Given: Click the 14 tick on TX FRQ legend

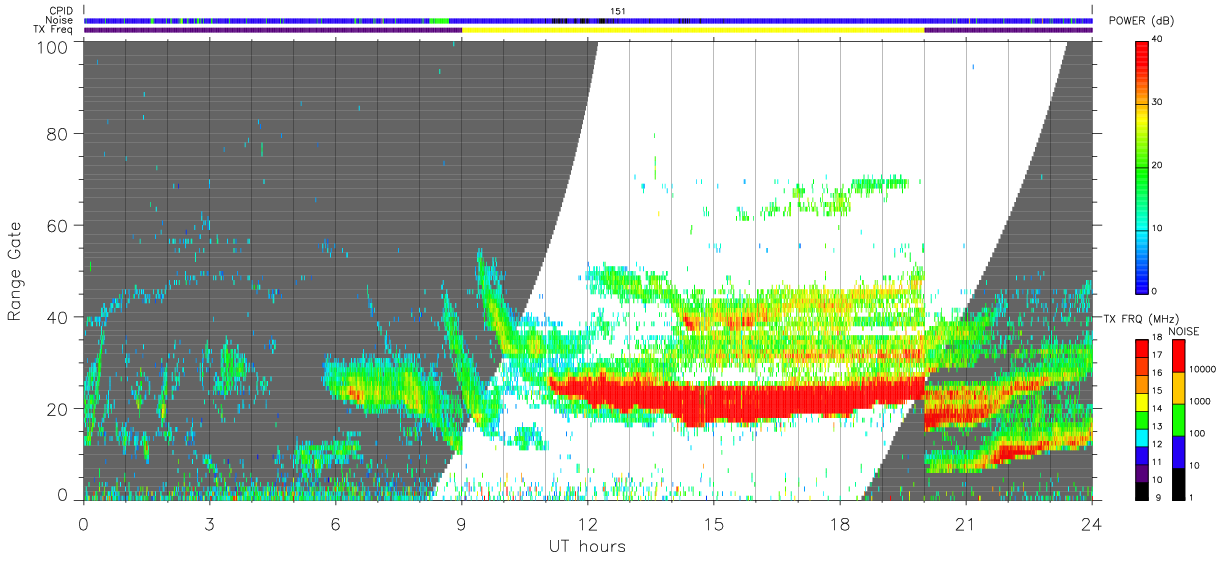Looking at the screenshot, I should [1156, 408].
